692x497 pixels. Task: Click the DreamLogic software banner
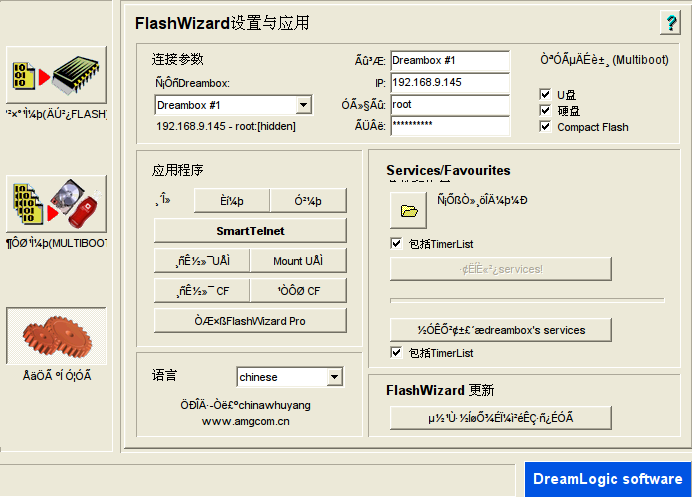click(x=608, y=479)
